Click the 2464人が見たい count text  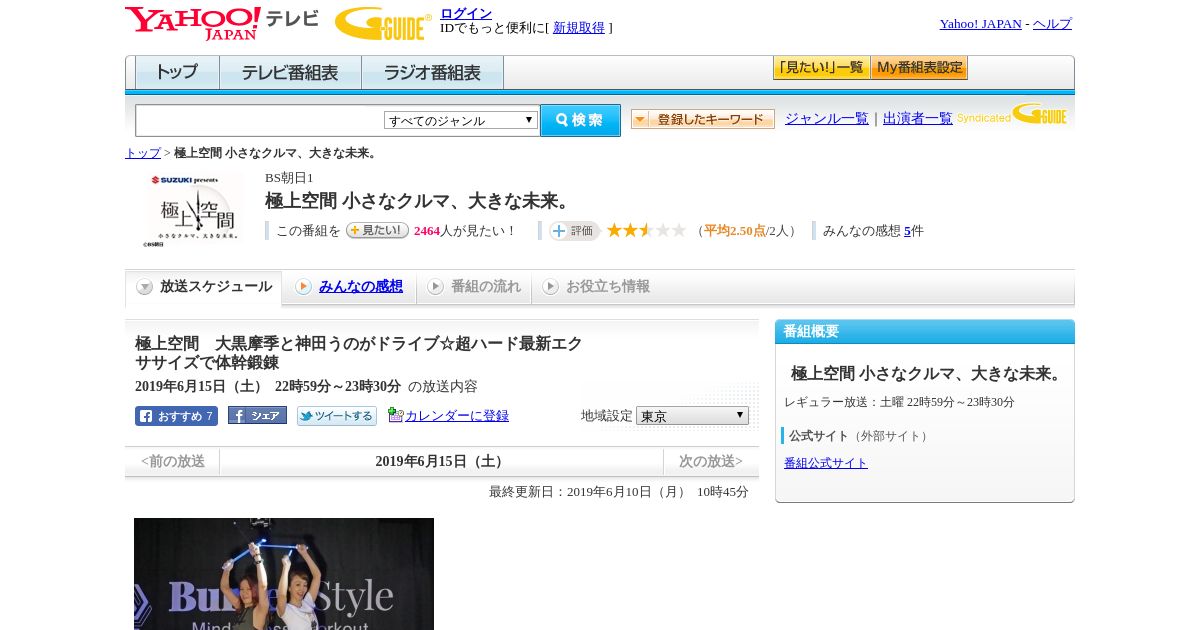pyautogui.click(x=465, y=231)
